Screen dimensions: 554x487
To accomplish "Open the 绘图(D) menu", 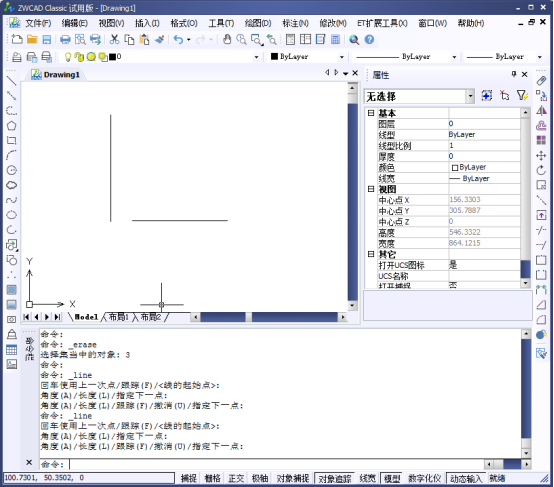I will click(258, 23).
